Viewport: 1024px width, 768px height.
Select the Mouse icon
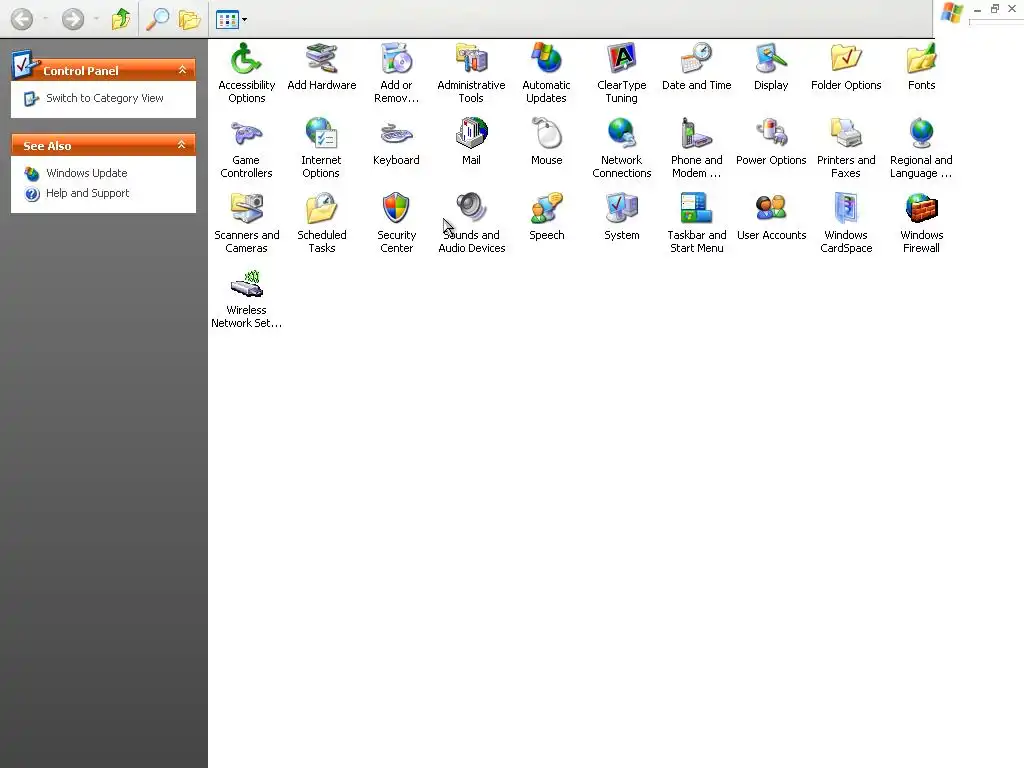pos(547,134)
